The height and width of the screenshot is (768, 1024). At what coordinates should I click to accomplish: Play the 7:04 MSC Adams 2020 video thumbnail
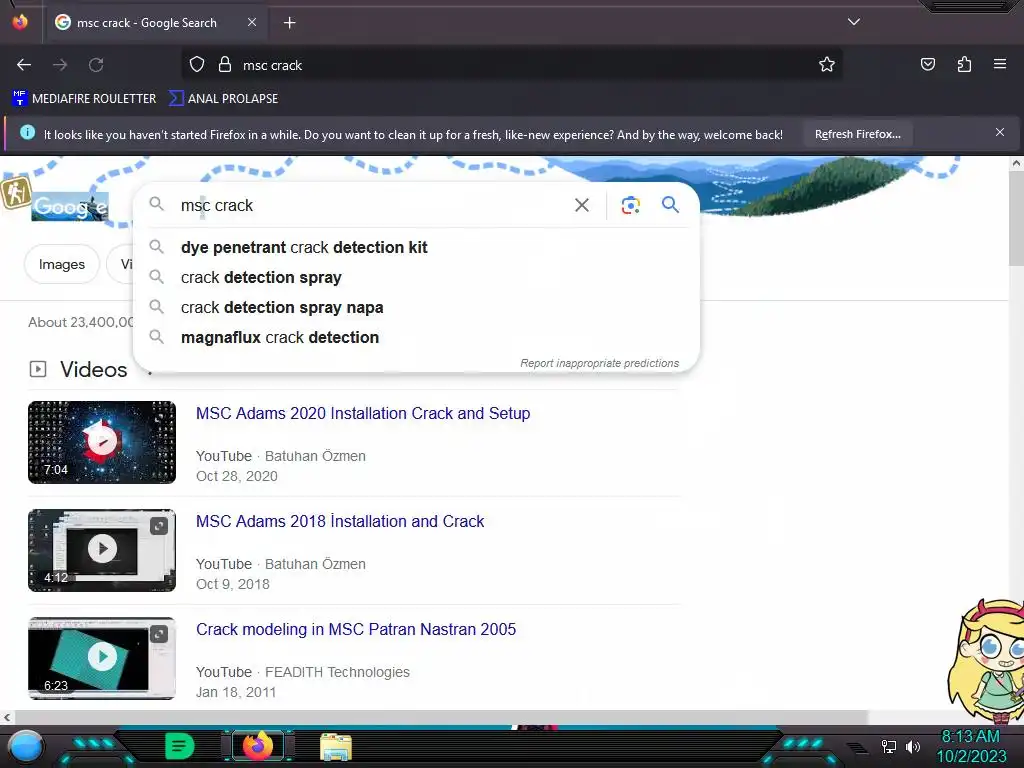[102, 442]
